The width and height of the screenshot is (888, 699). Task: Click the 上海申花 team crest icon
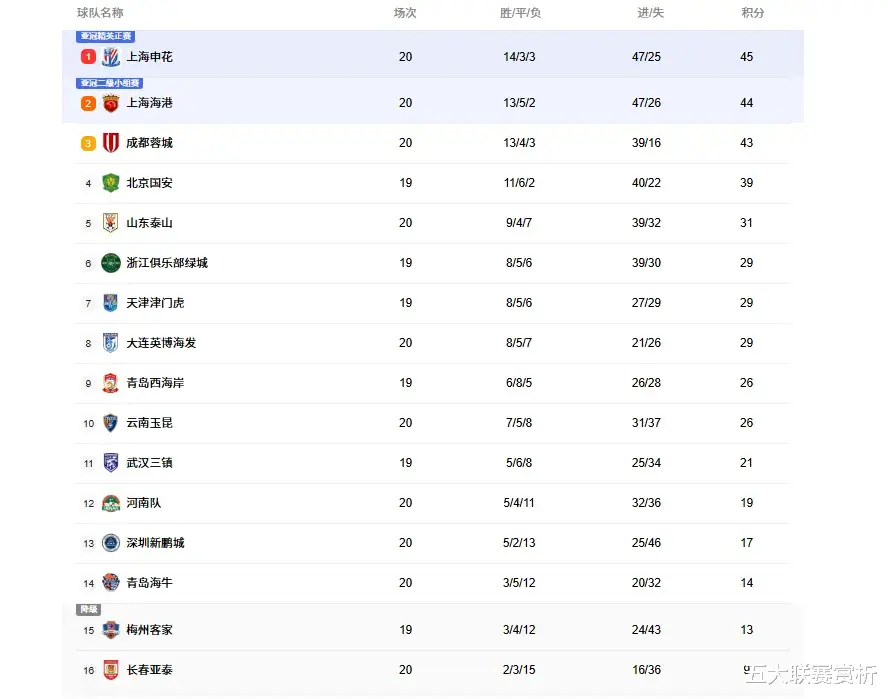click(111, 57)
